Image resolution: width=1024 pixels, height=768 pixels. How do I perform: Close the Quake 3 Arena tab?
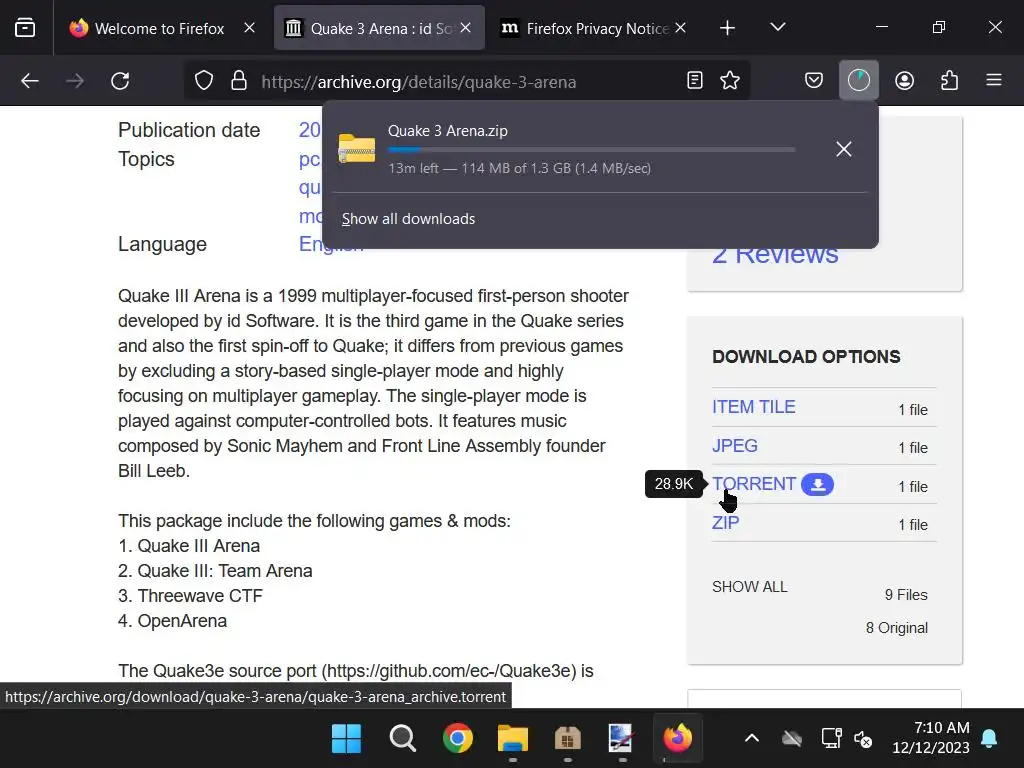pos(466,28)
